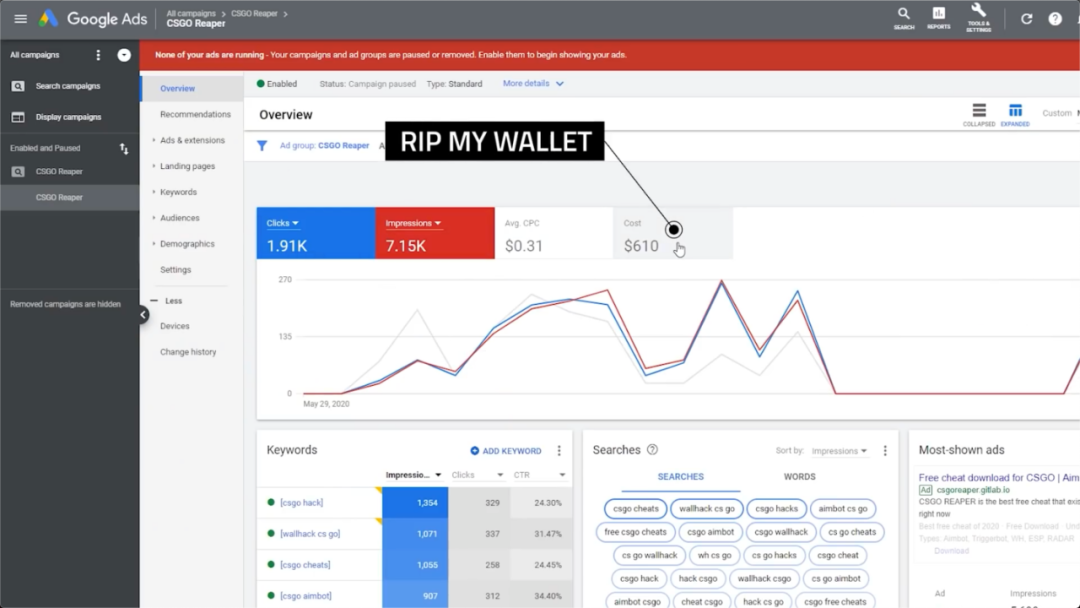Viewport: 1080px width, 608px height.
Task: Open 'Free cheat download for CSGO' ad link
Action: click(x=999, y=477)
